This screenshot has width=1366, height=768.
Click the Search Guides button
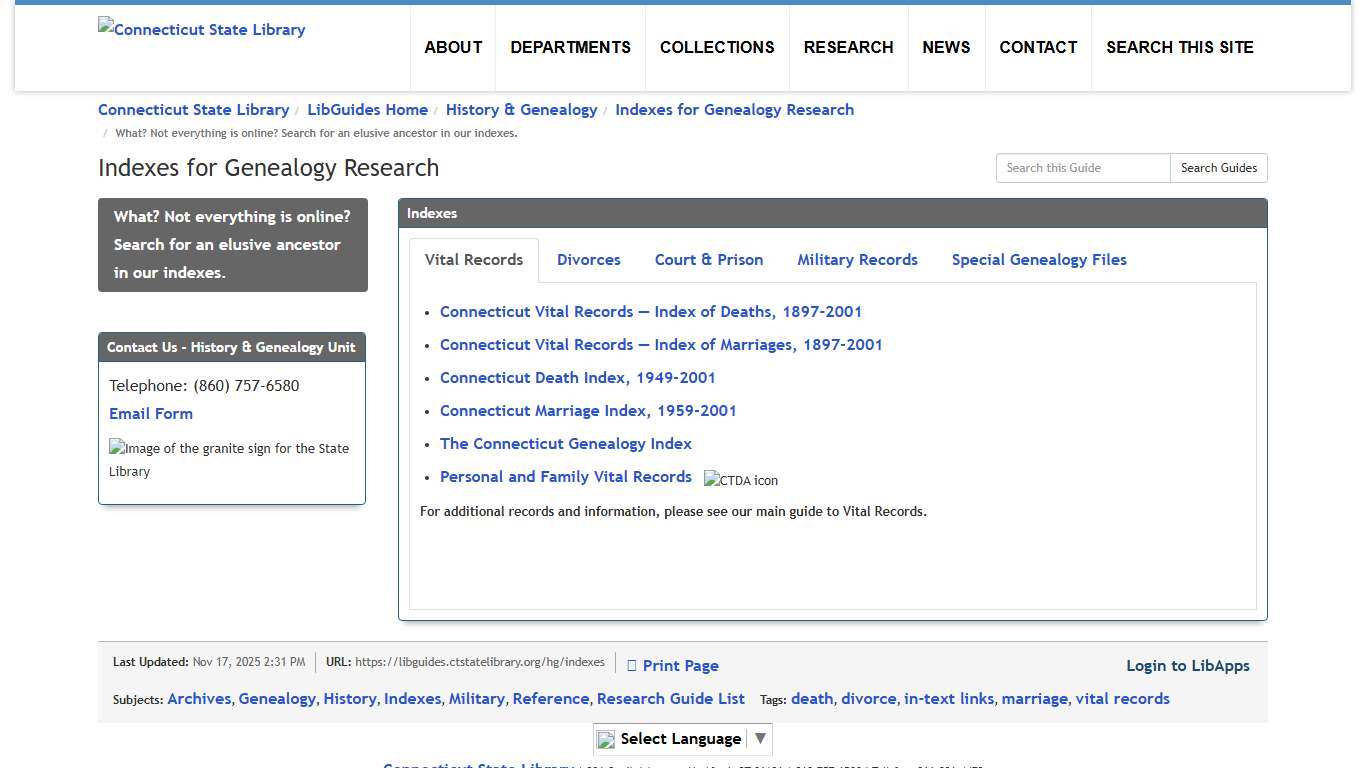click(x=1218, y=168)
